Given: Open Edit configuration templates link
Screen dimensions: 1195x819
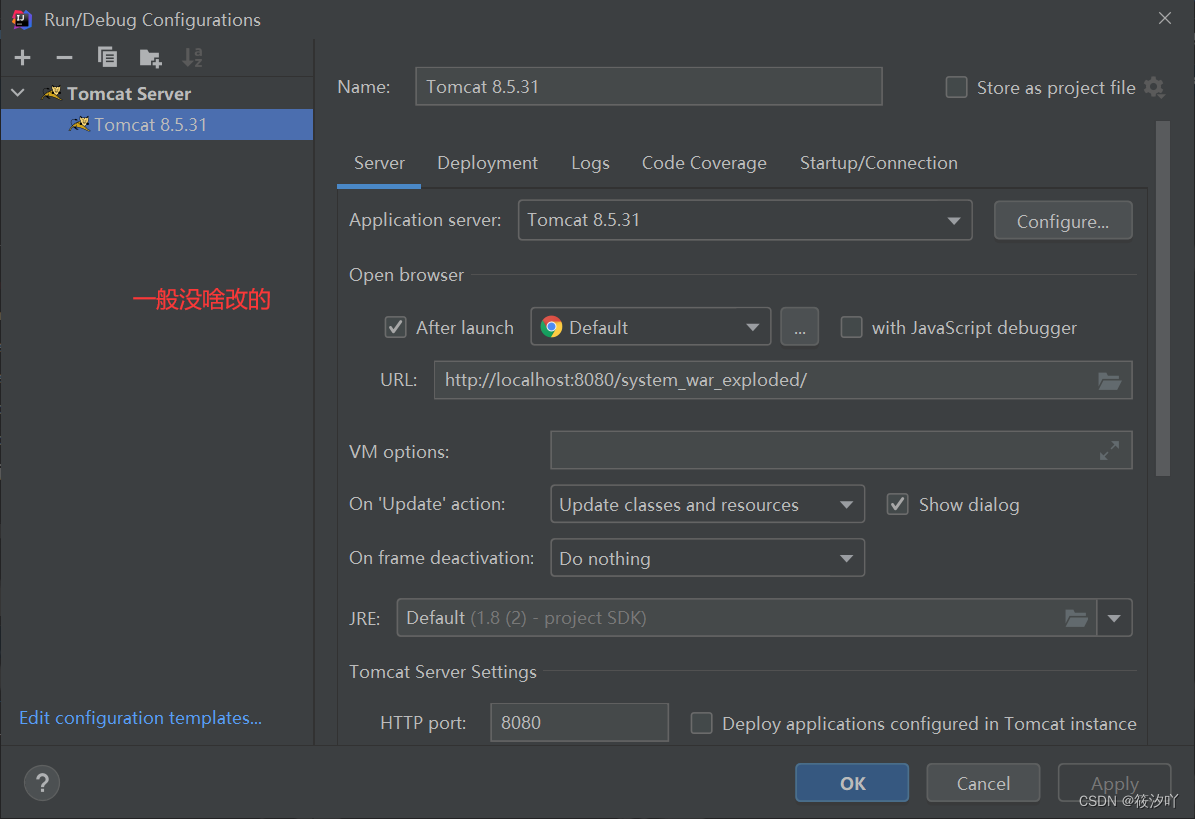Looking at the screenshot, I should tap(140, 718).
